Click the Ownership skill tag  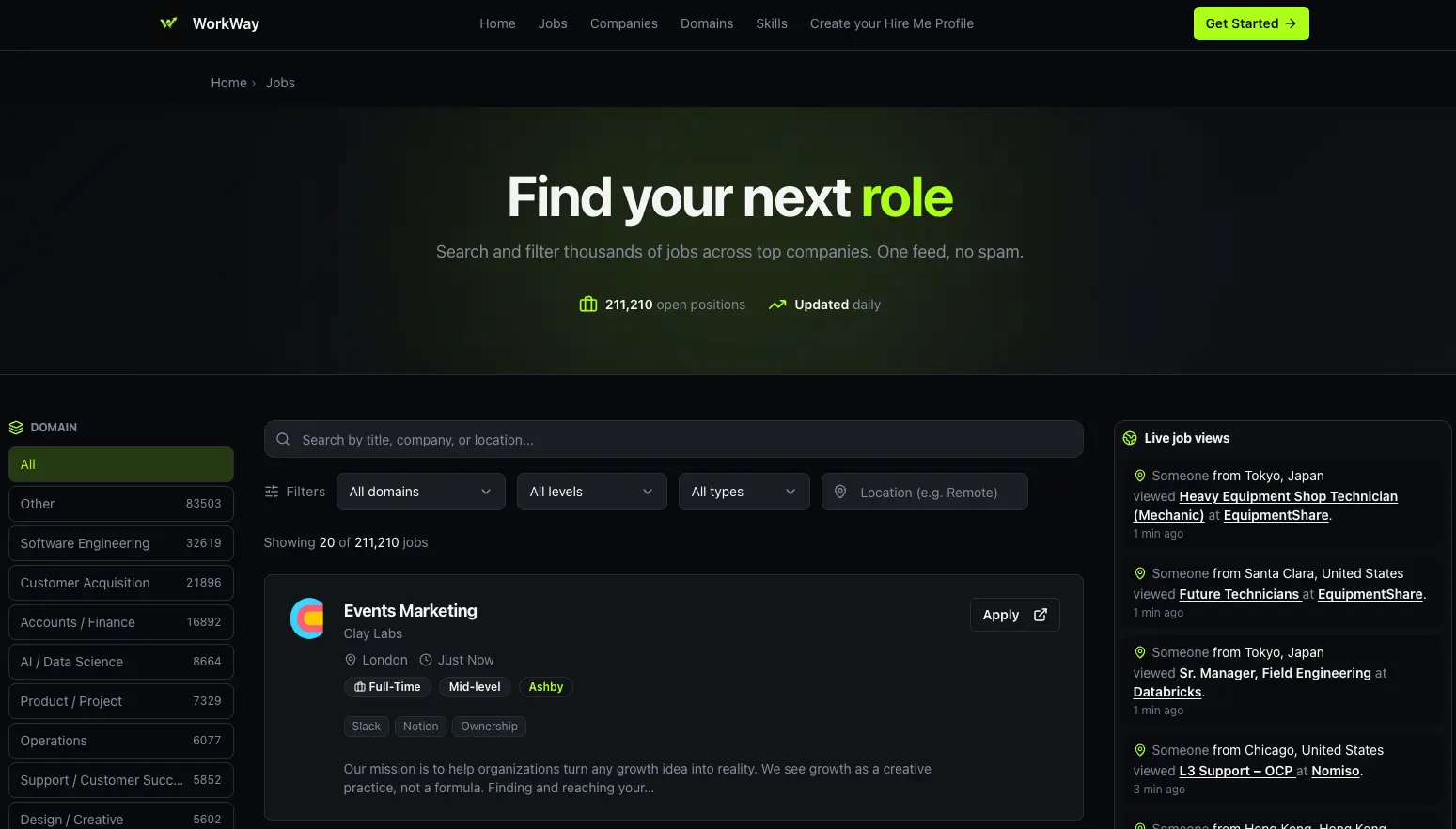490,727
